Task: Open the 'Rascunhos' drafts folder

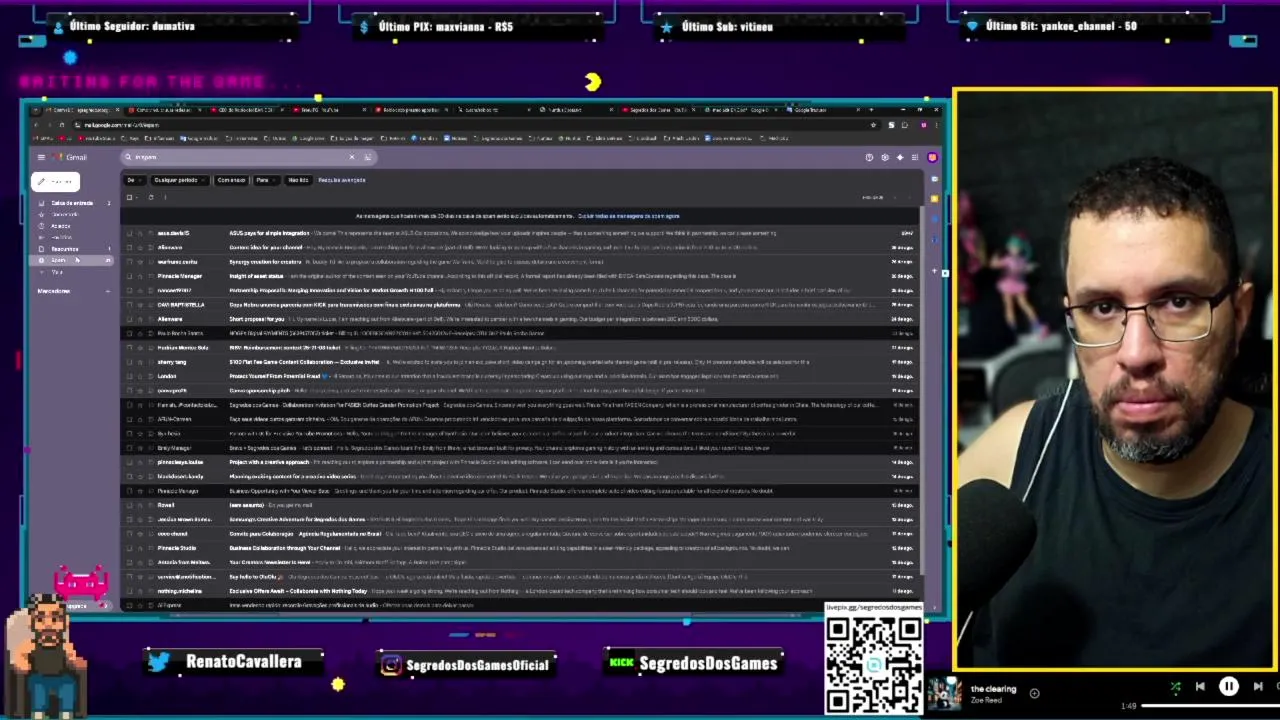Action: click(x=65, y=249)
